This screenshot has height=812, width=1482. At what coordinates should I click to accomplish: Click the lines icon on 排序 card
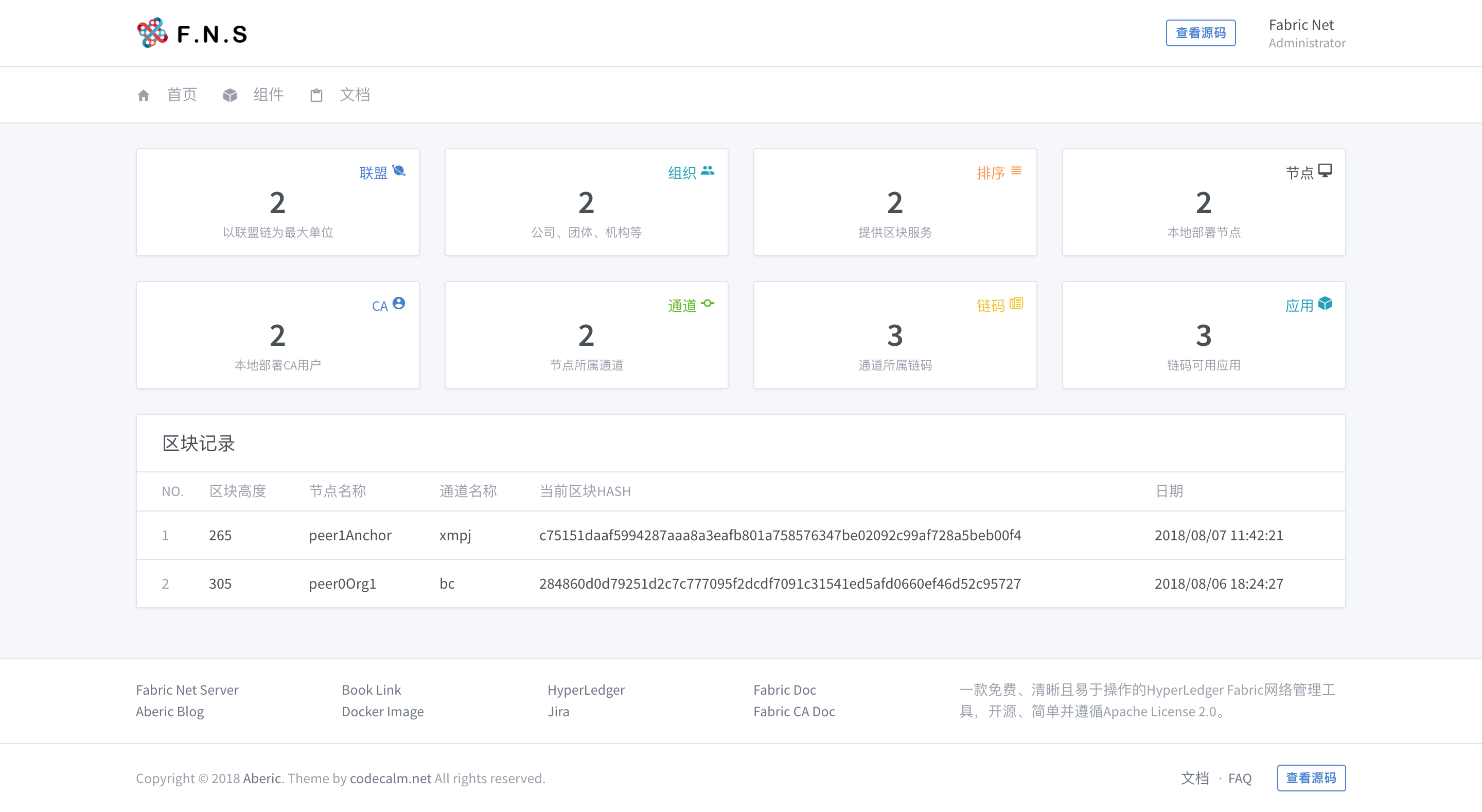pyautogui.click(x=1017, y=171)
